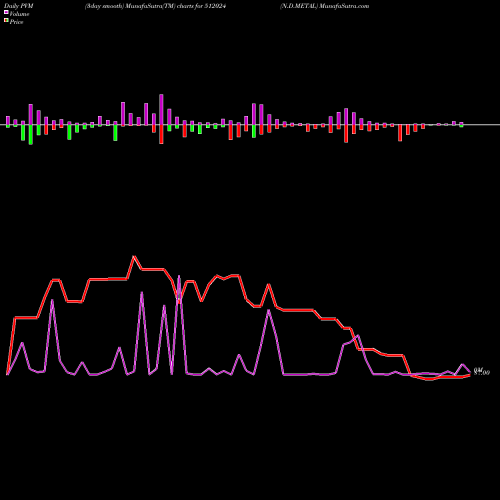
Task: Click the purple Volume legend swatch
Action: (6, 12)
